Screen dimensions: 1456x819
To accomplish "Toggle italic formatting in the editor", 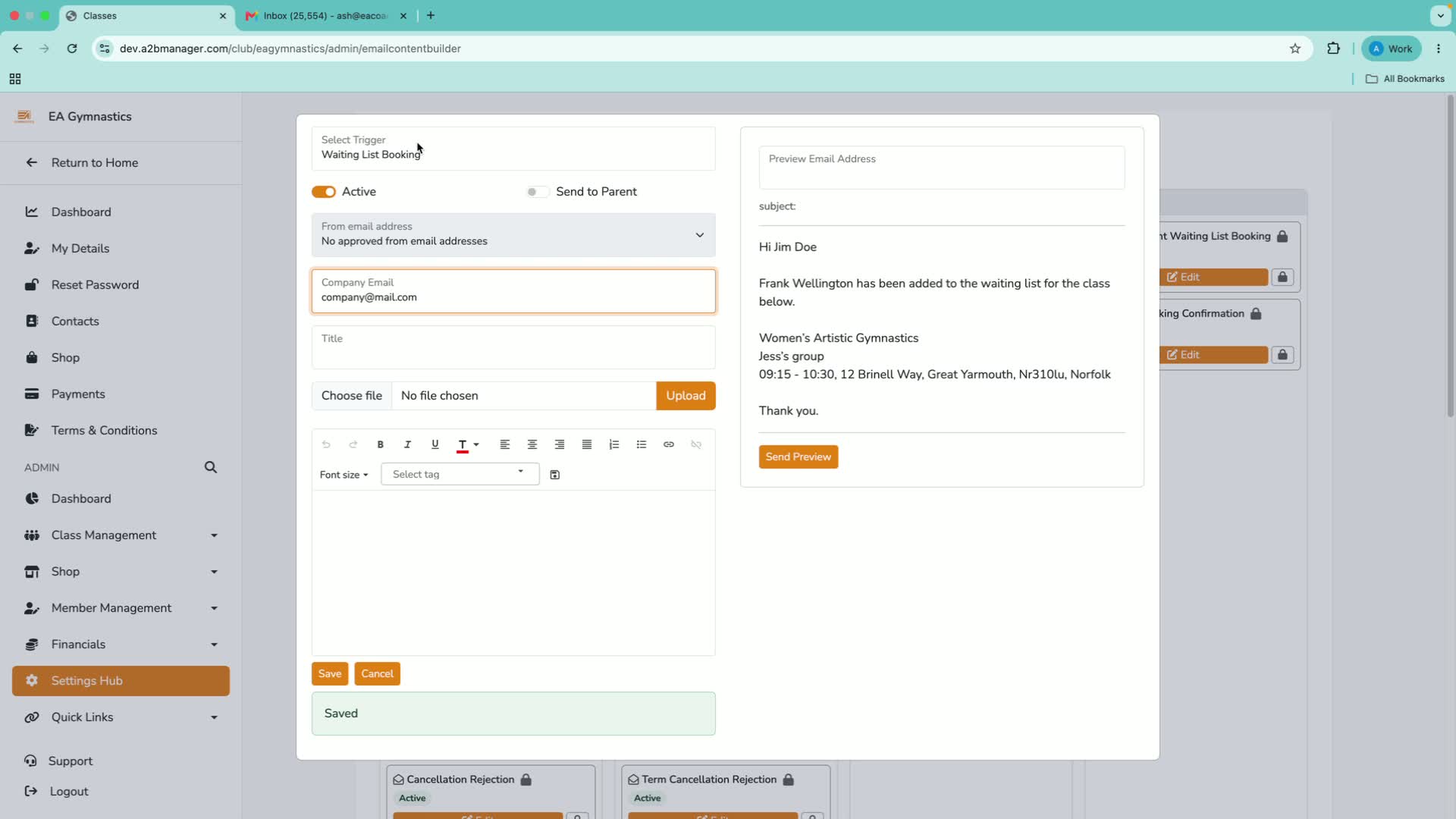I will point(408,444).
